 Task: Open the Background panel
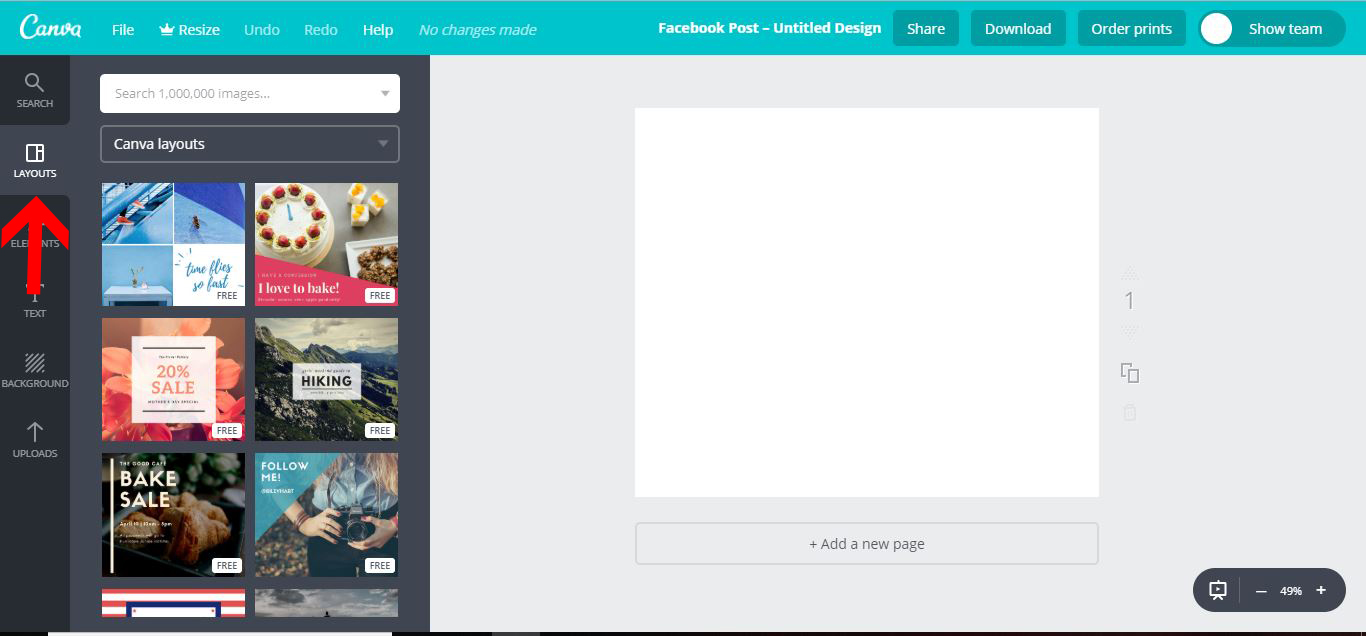35,369
